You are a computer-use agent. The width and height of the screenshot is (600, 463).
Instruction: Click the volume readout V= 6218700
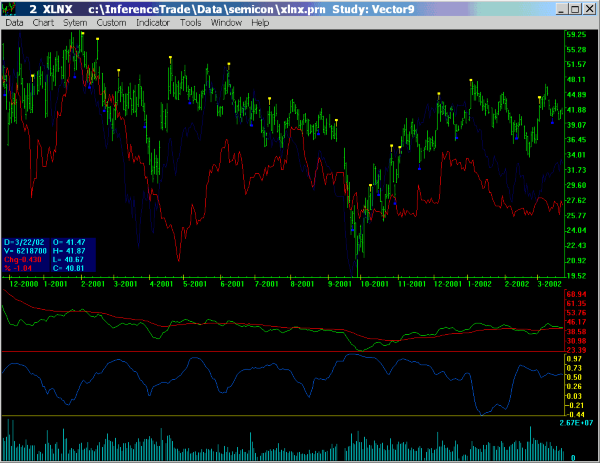25,251
